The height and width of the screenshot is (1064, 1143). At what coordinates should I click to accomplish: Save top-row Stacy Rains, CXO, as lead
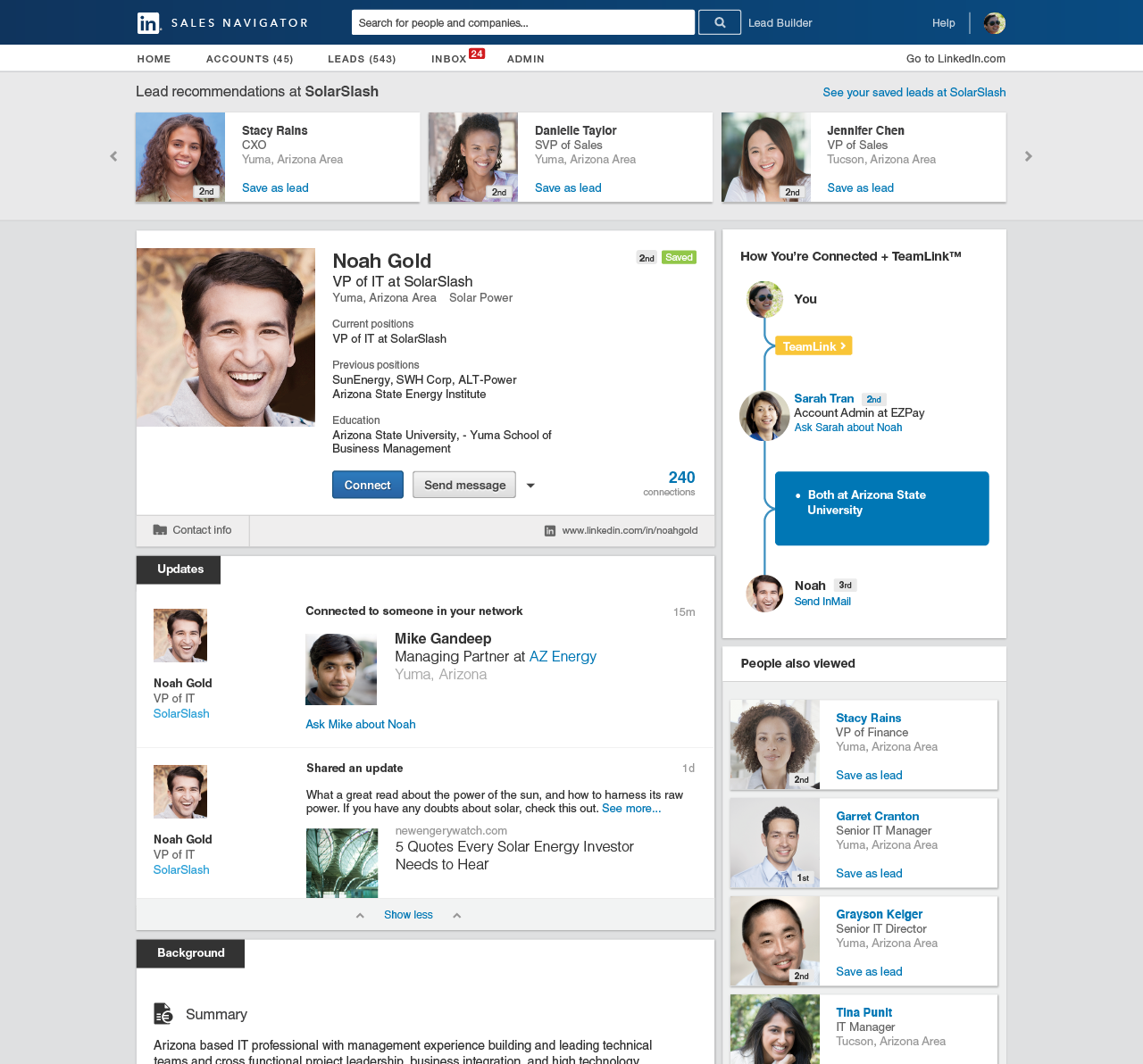tap(275, 187)
